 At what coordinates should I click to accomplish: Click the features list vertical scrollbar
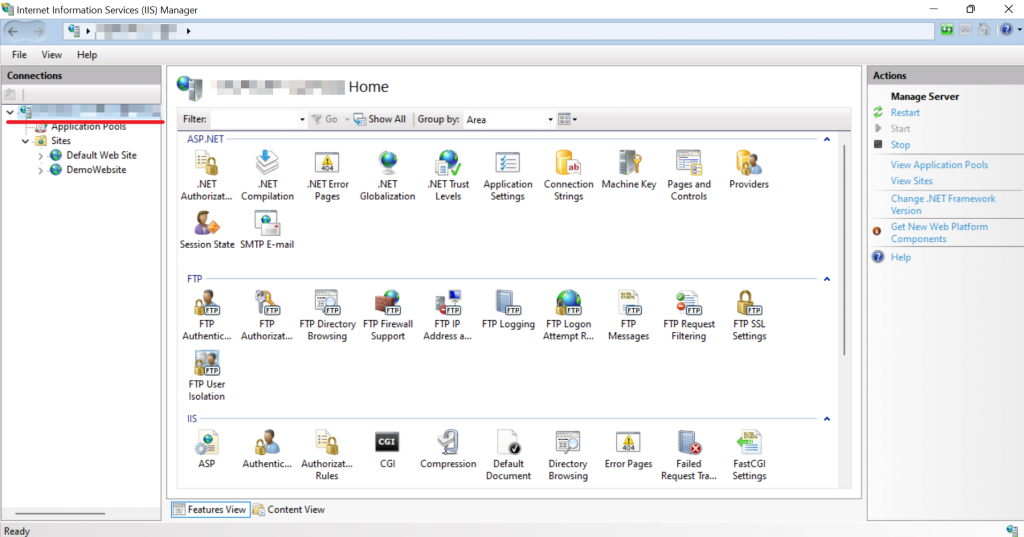pos(844,251)
